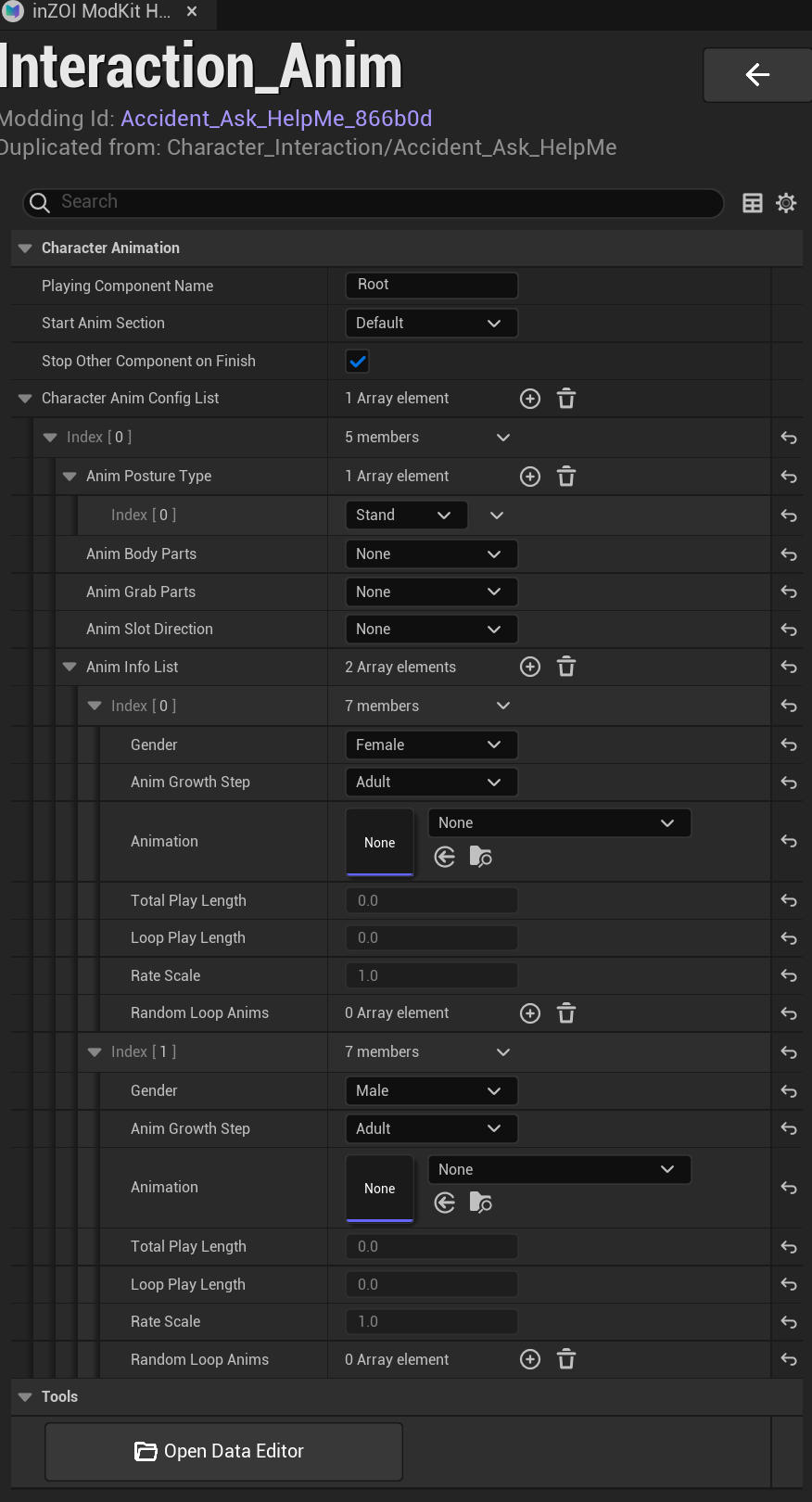Edit the Playing Component Name field

tap(431, 285)
